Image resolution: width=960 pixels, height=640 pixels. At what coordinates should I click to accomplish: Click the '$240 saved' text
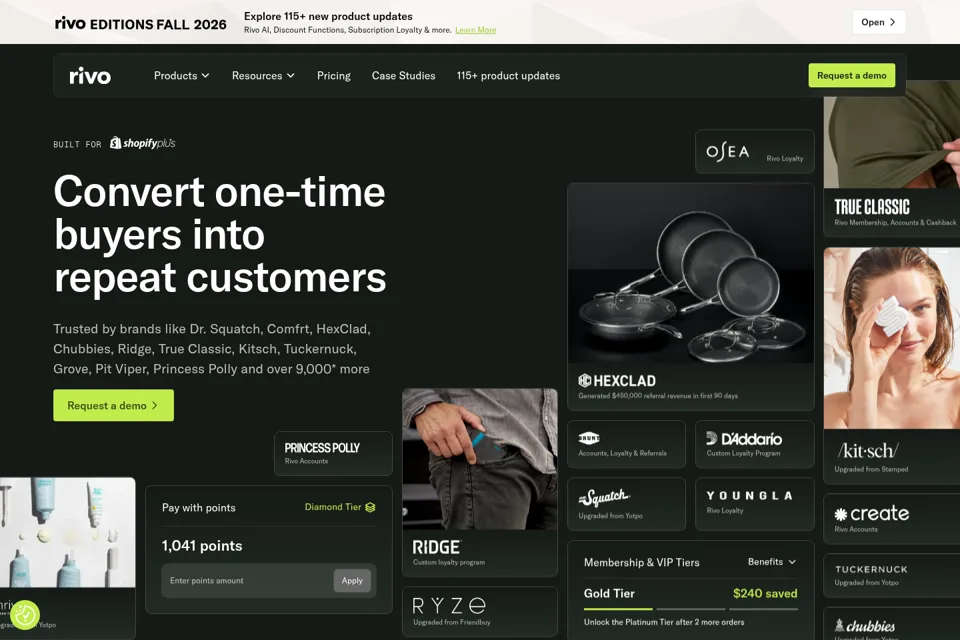tap(765, 593)
